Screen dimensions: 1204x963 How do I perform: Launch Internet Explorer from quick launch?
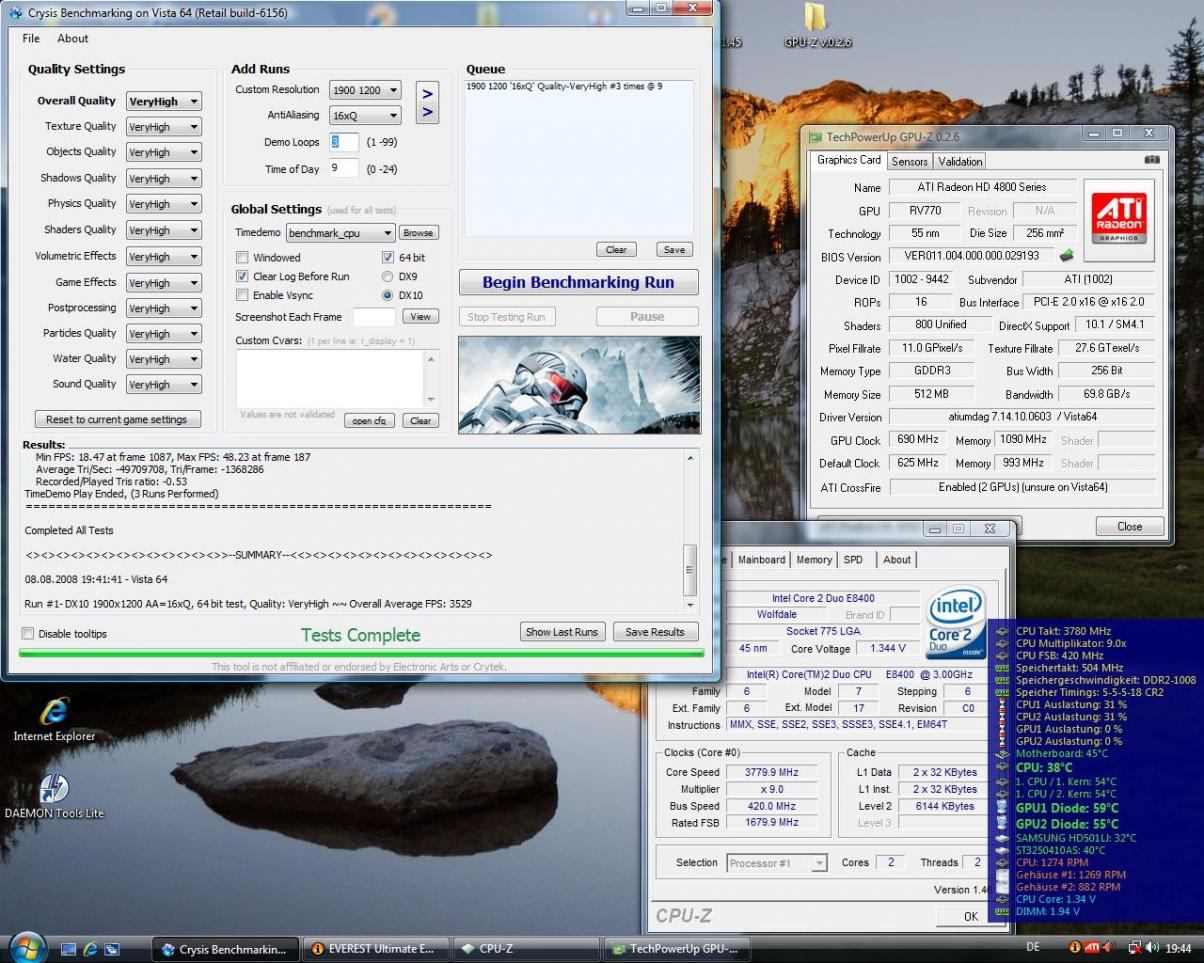pyautogui.click(x=90, y=949)
